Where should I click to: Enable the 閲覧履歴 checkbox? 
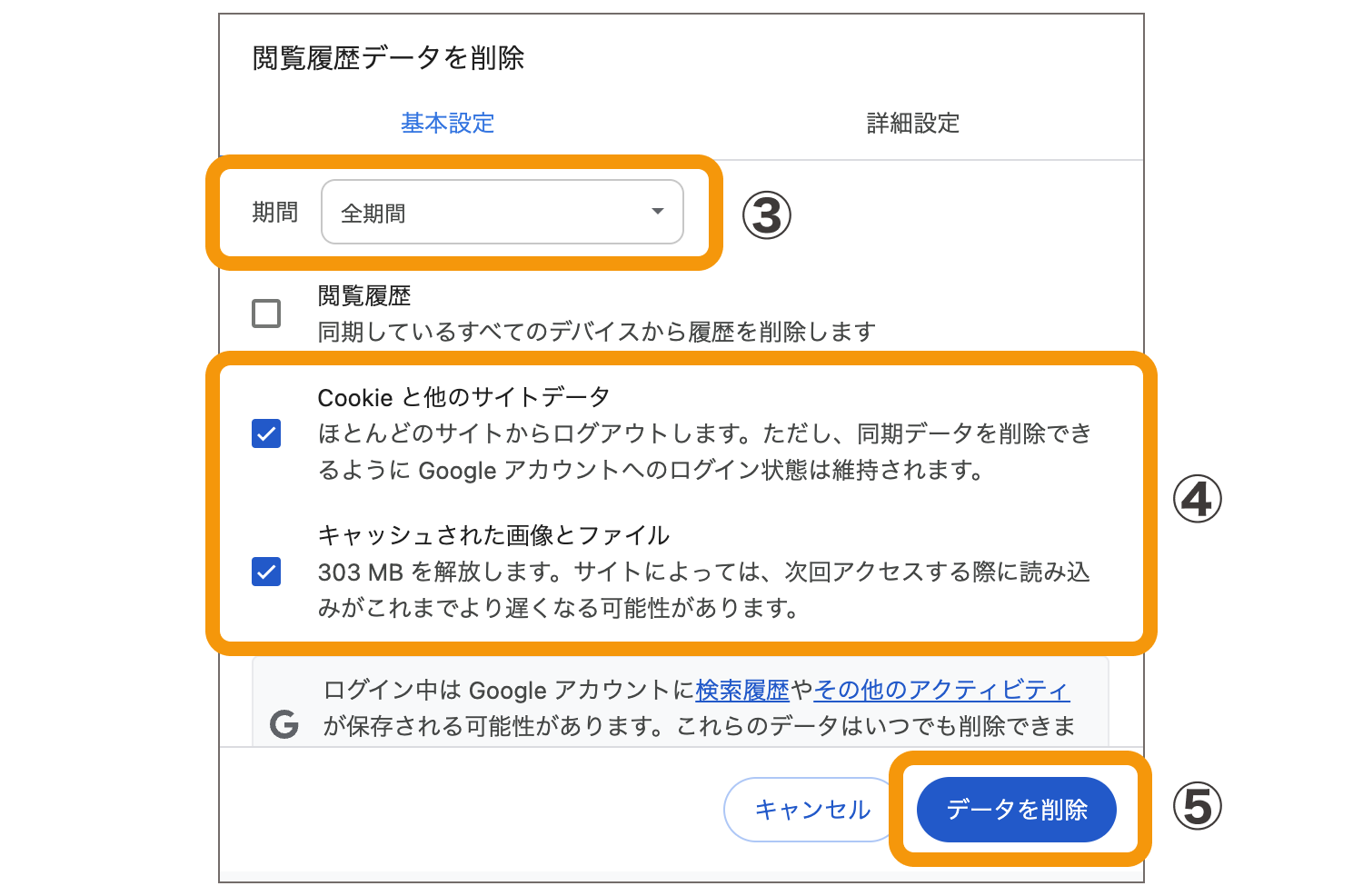pos(266,314)
